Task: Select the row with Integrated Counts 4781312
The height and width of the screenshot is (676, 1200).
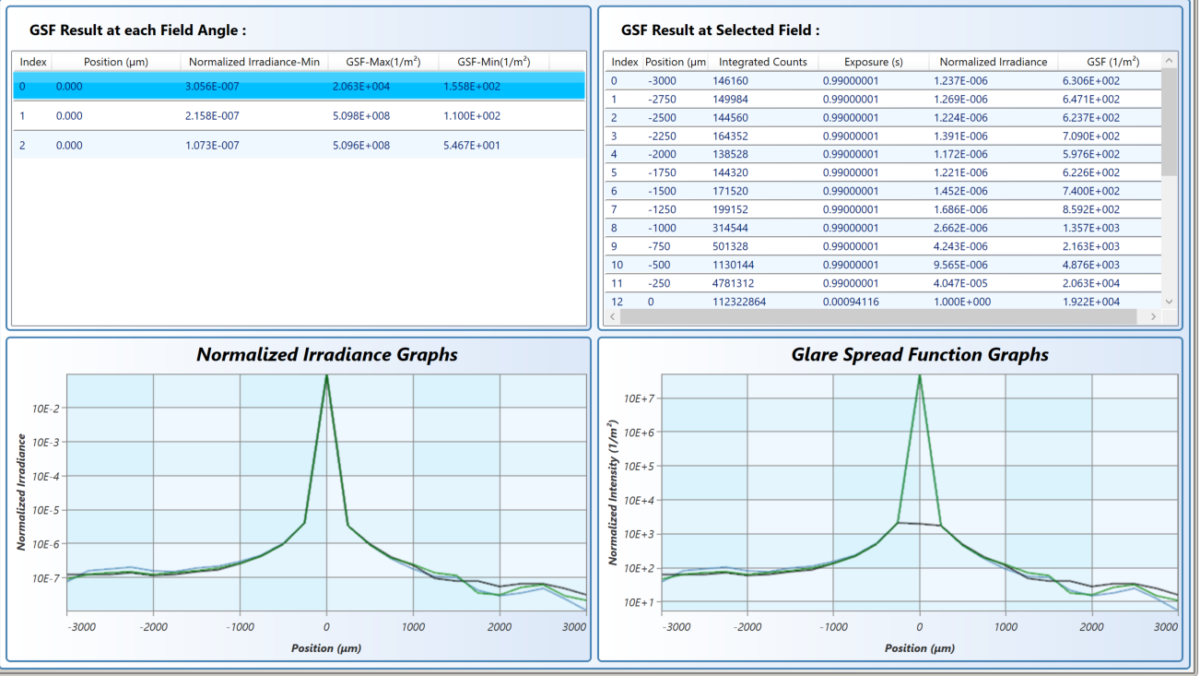Action: (x=880, y=283)
